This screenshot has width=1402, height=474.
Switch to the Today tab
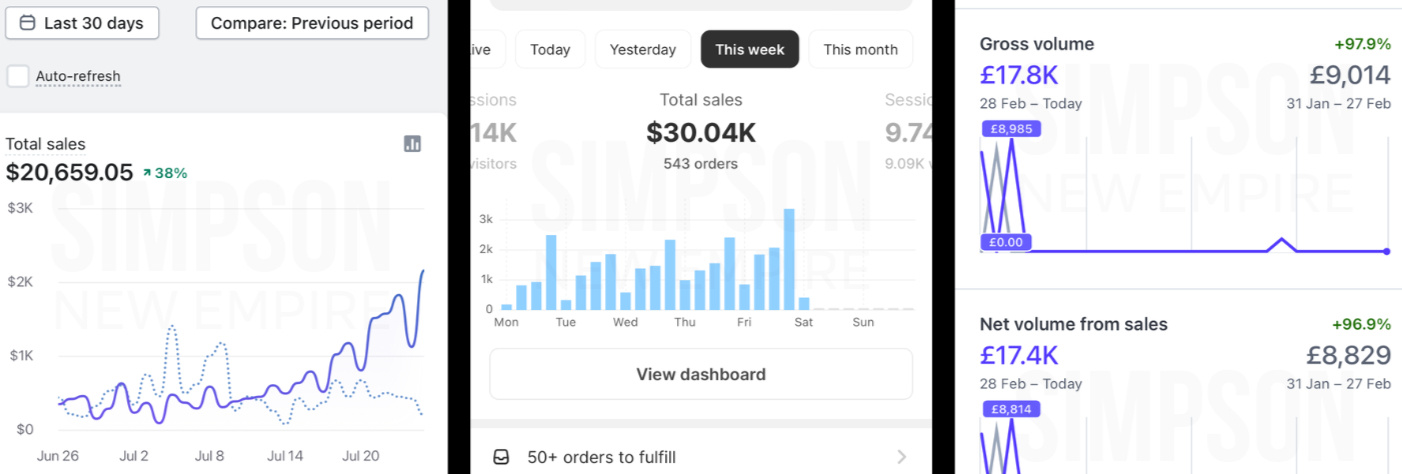click(550, 49)
